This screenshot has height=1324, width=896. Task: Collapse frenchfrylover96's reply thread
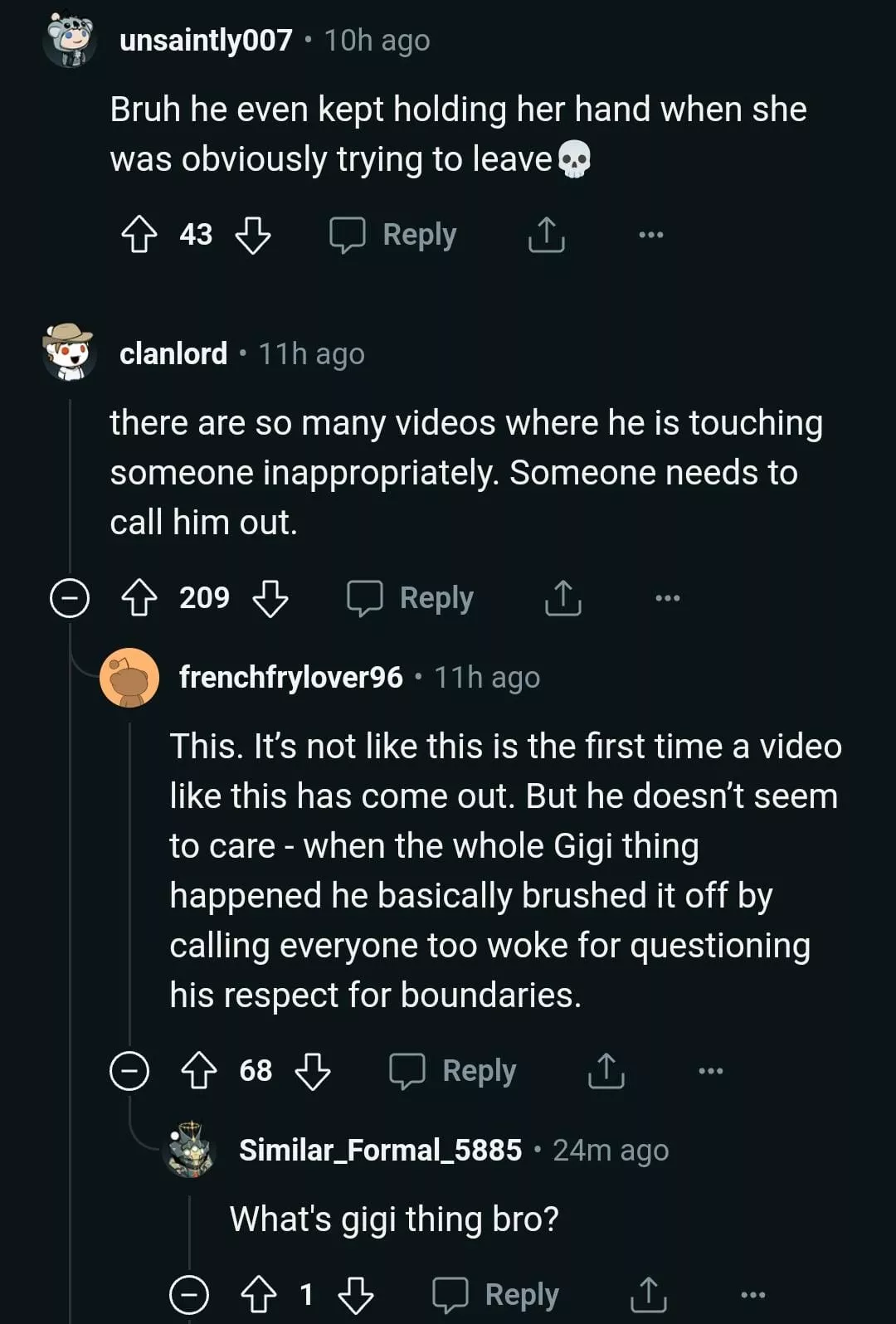(129, 1071)
